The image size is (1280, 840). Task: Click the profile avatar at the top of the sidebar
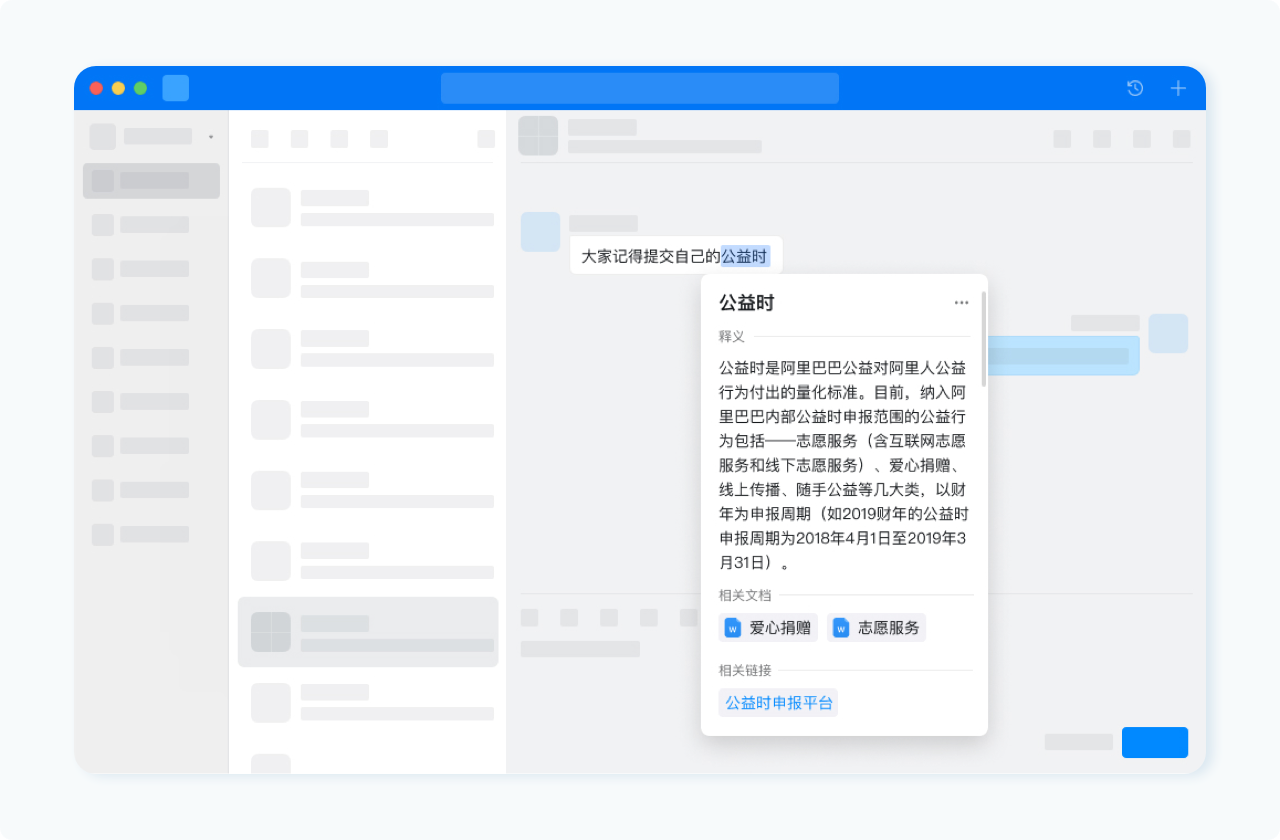102,135
